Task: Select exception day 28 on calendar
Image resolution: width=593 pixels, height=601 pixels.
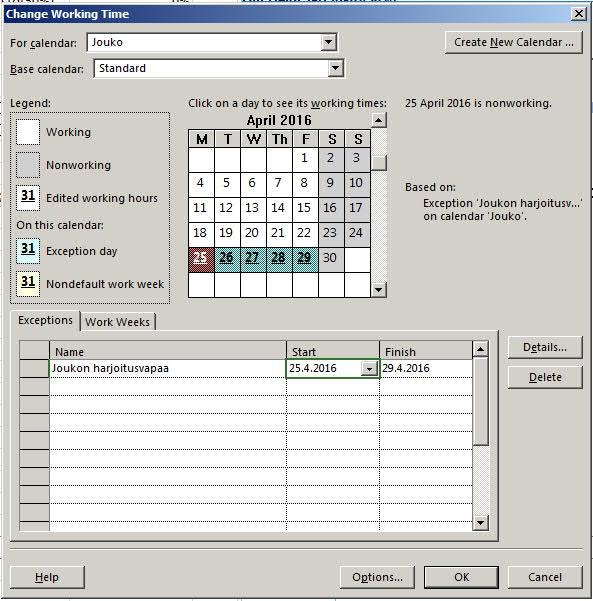Action: point(279,259)
